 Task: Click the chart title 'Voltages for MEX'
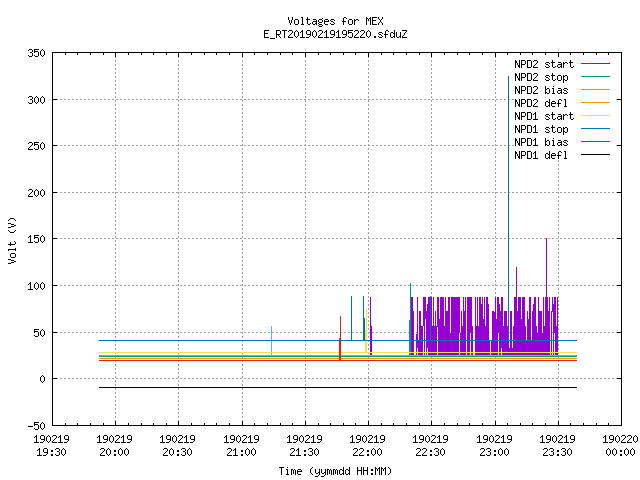(x=335, y=21)
